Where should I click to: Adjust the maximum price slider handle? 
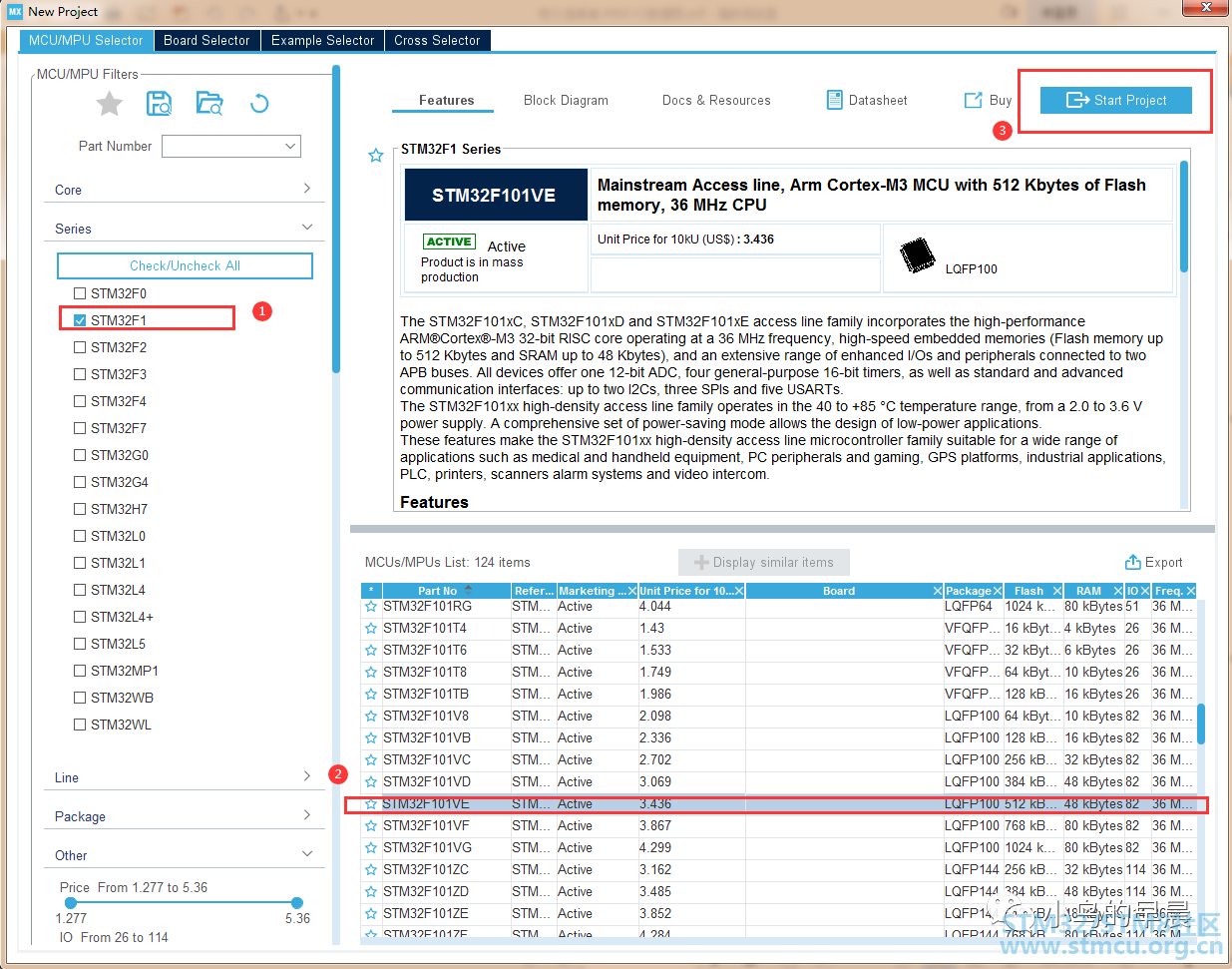click(x=296, y=902)
